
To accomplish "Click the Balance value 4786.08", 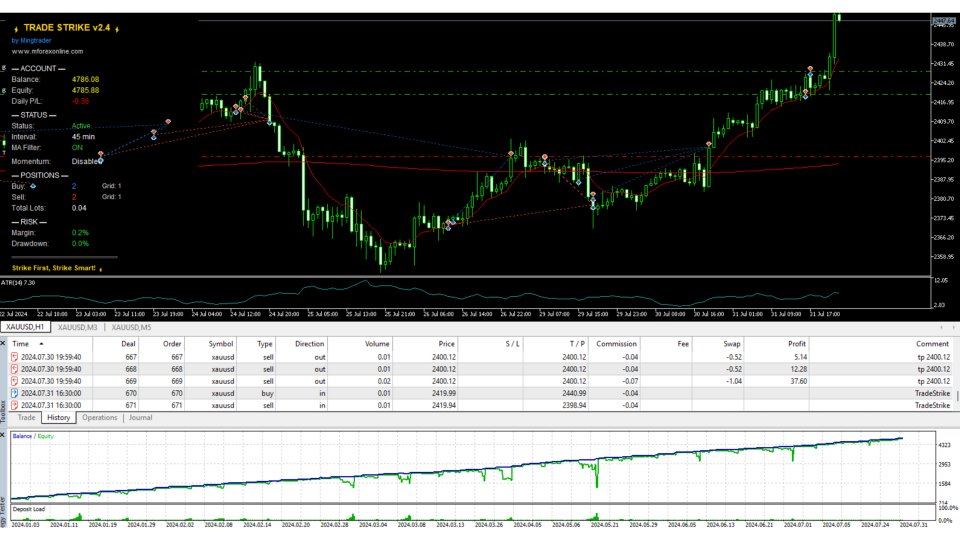I will click(x=85, y=80).
